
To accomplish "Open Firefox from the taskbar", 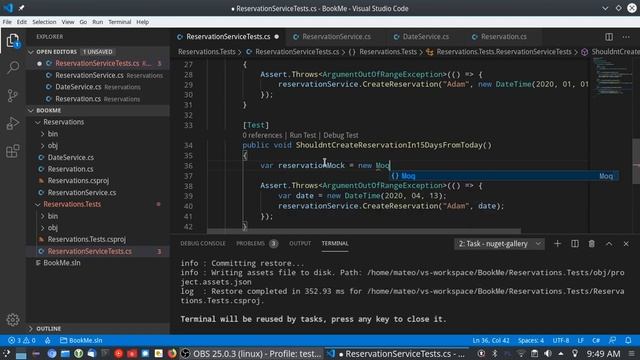I will point(172,353).
